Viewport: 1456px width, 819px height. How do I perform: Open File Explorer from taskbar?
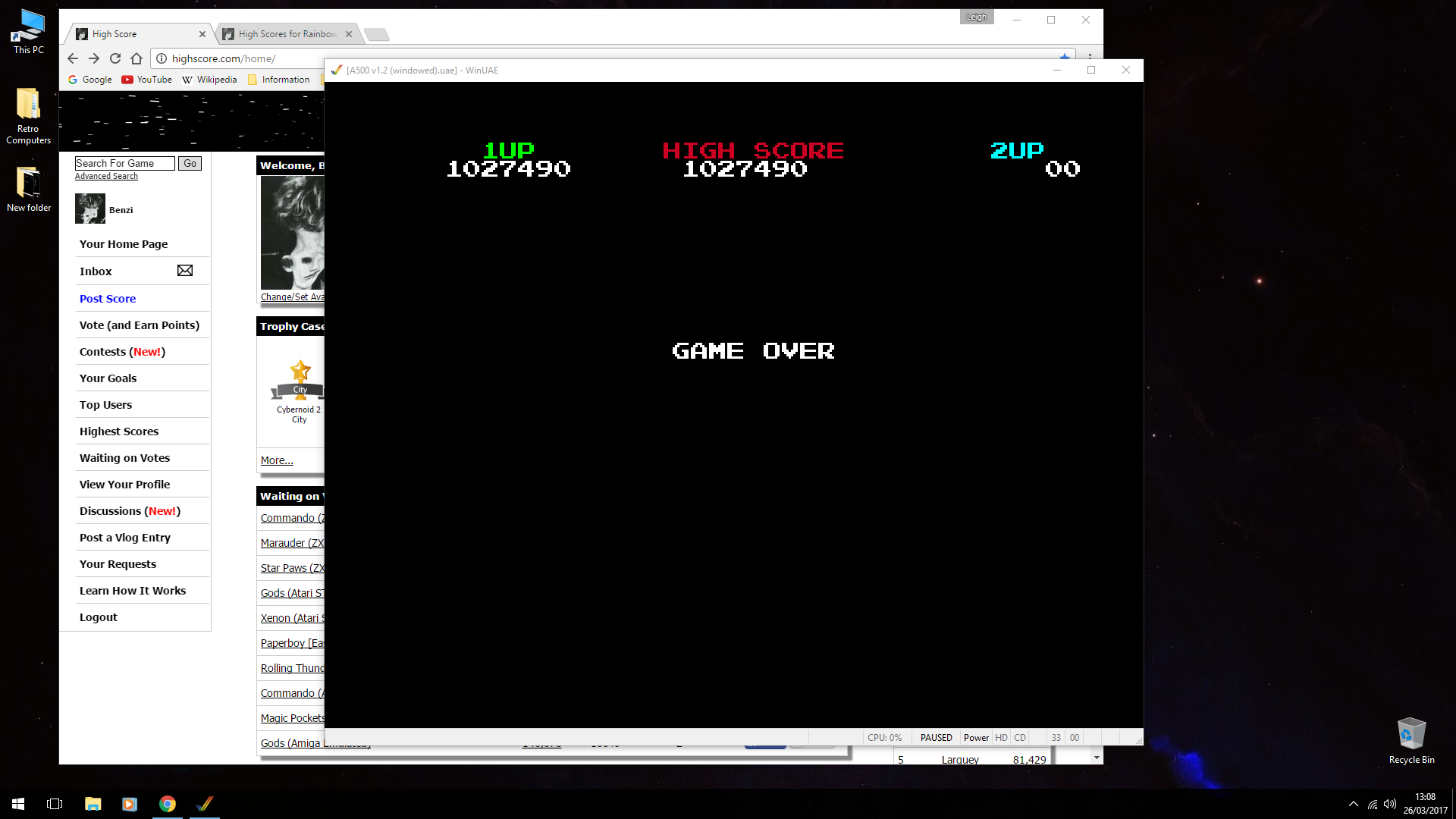[x=93, y=804]
